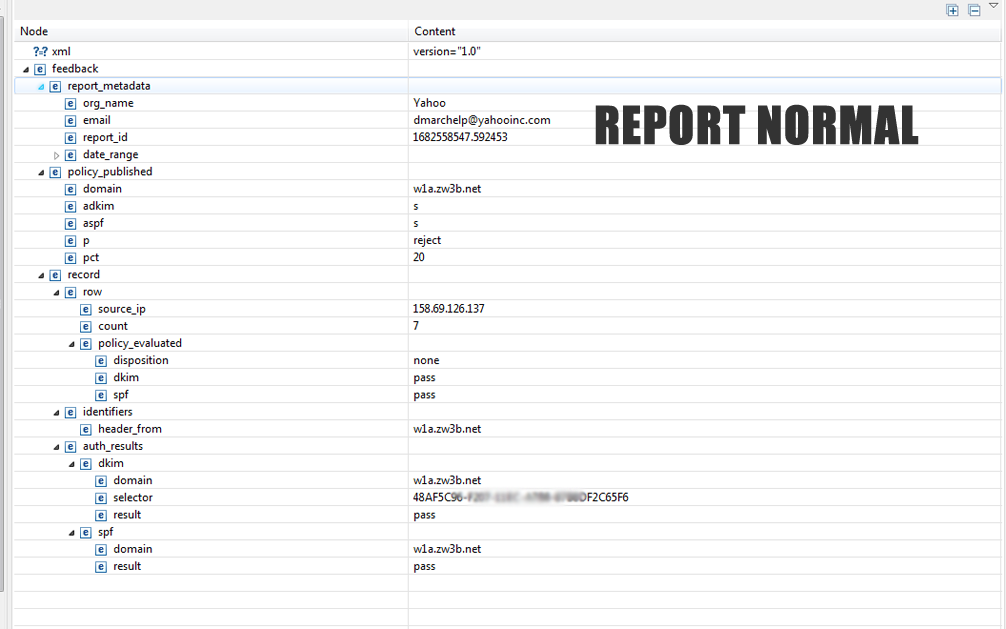The height and width of the screenshot is (629, 1006).
Task: Click the source_ip value 158.69.126.137
Action: (448, 309)
